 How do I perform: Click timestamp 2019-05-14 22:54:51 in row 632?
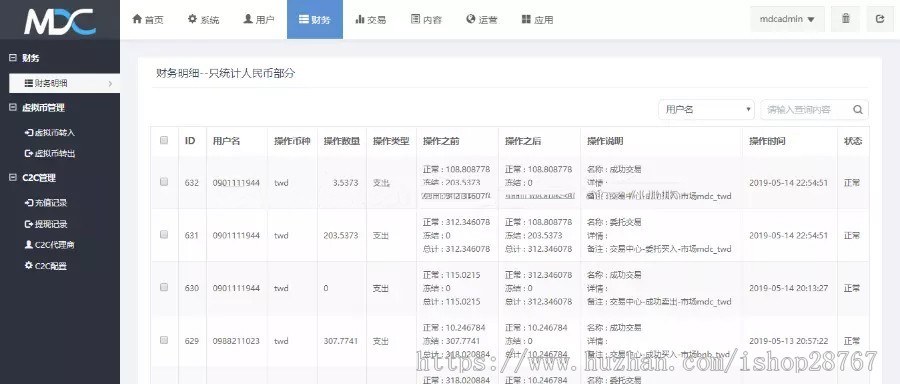pos(789,183)
